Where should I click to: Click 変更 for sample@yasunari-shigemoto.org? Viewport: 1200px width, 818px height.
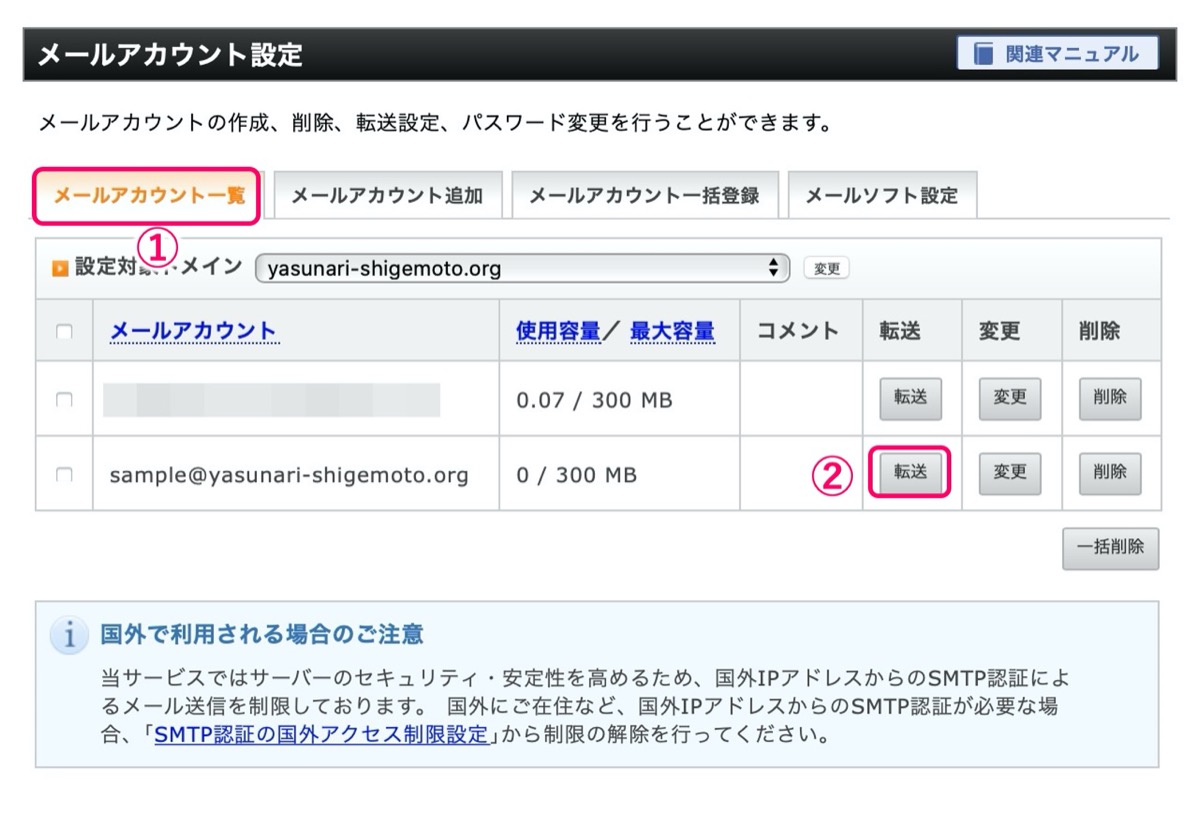(x=1010, y=473)
